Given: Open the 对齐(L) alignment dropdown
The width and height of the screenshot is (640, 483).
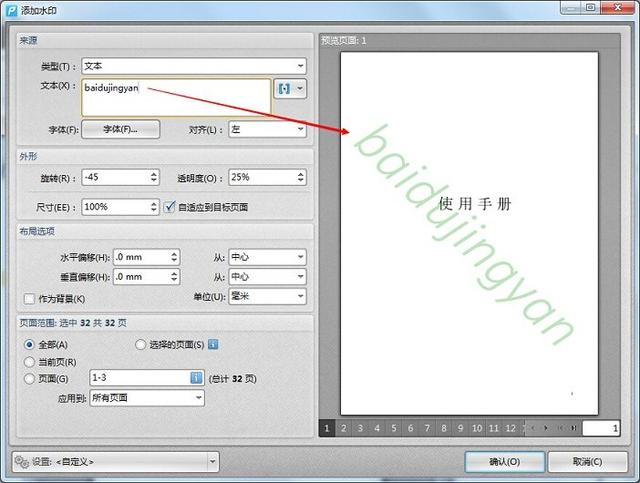Looking at the screenshot, I should 267,129.
